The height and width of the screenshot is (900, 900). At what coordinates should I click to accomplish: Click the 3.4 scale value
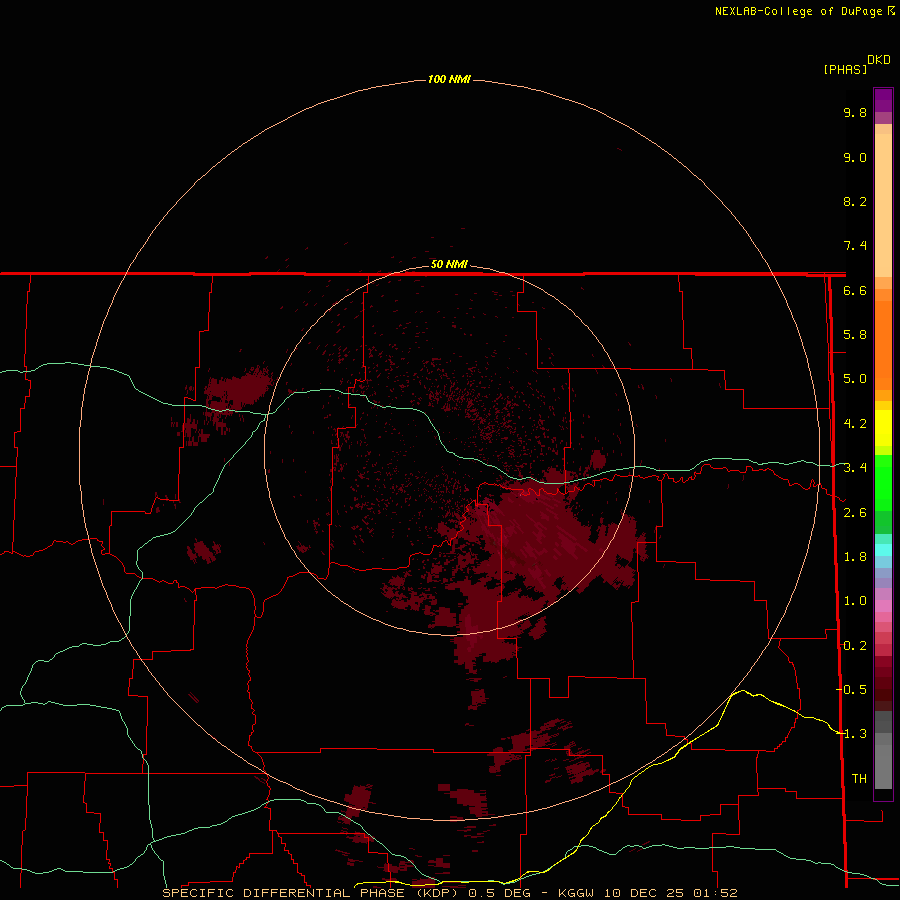[855, 468]
